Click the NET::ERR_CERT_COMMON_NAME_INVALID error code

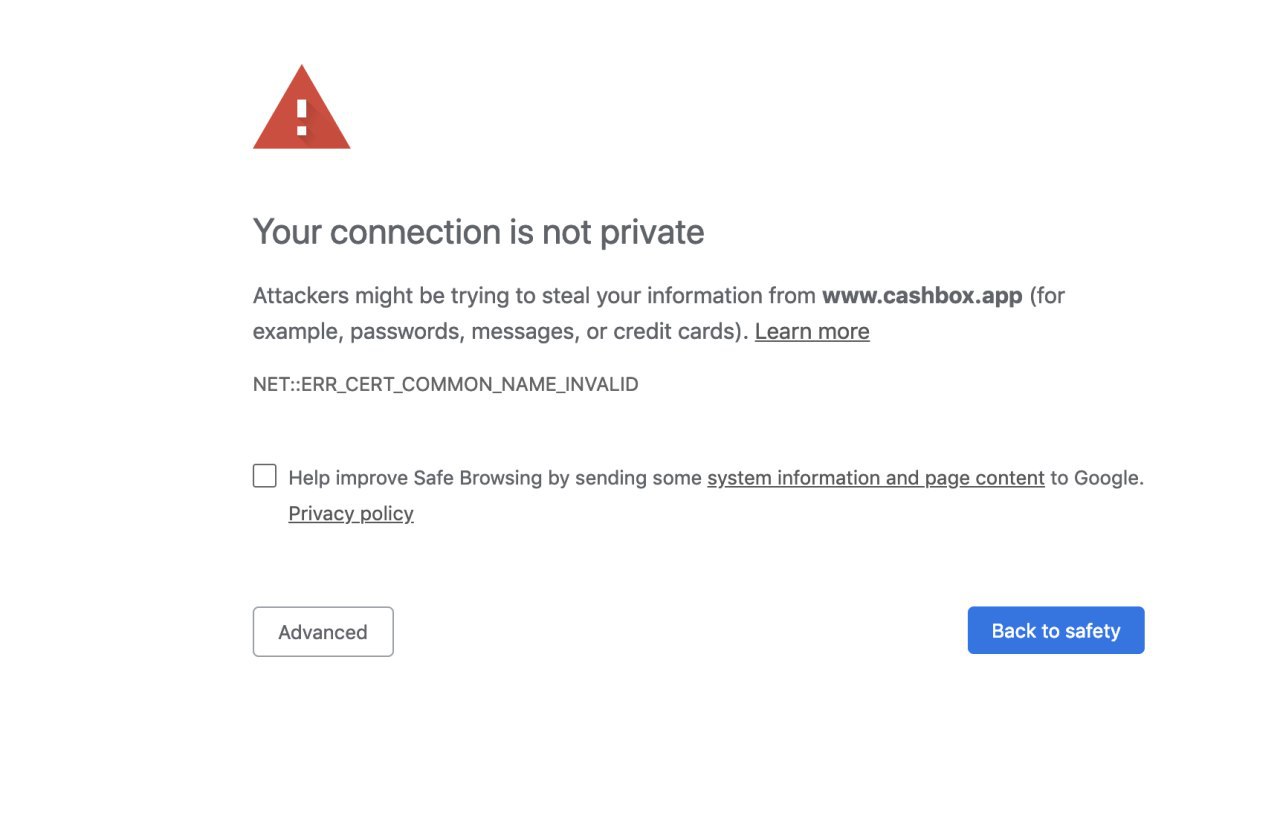tap(445, 385)
